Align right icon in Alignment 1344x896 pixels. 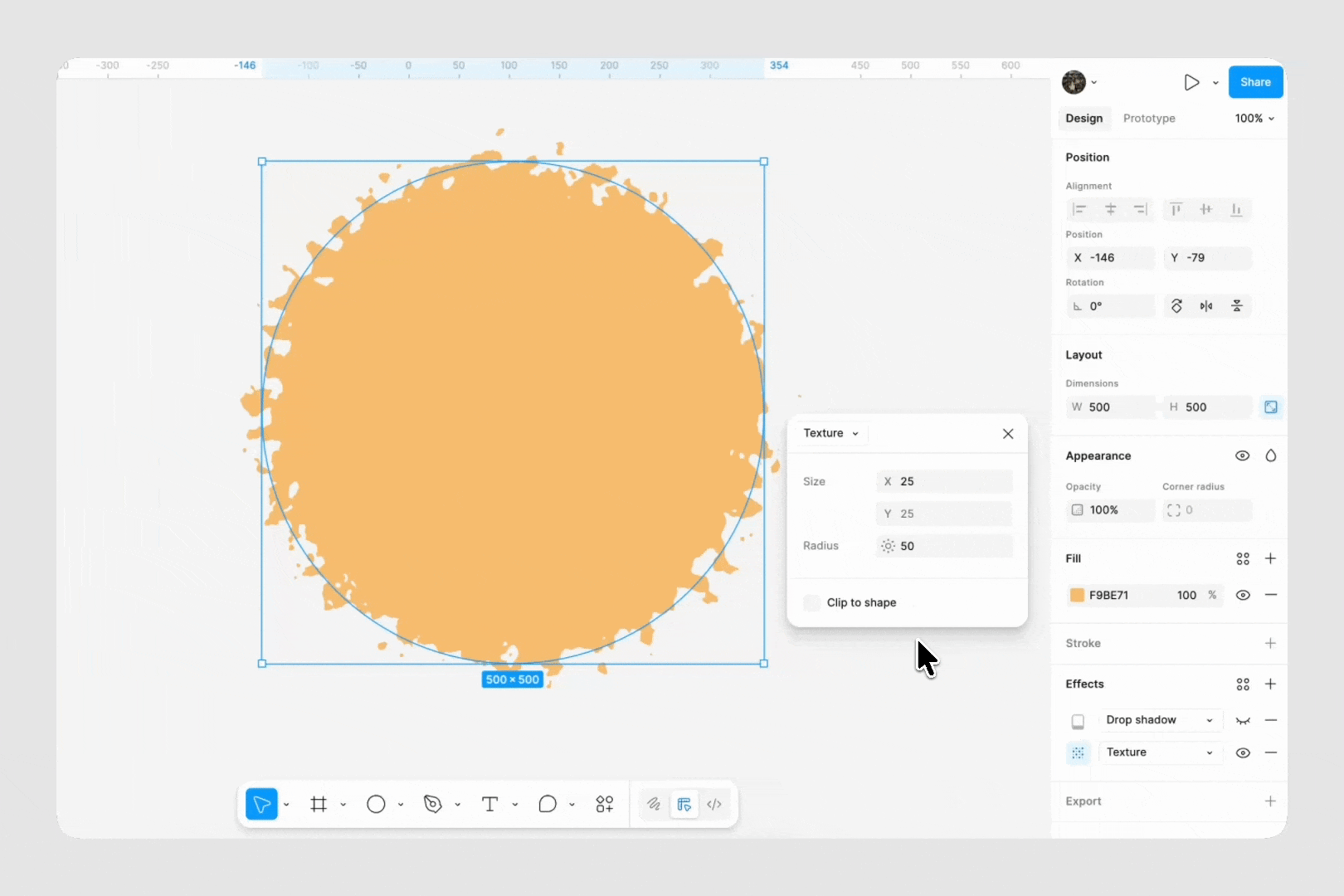[x=1141, y=209]
